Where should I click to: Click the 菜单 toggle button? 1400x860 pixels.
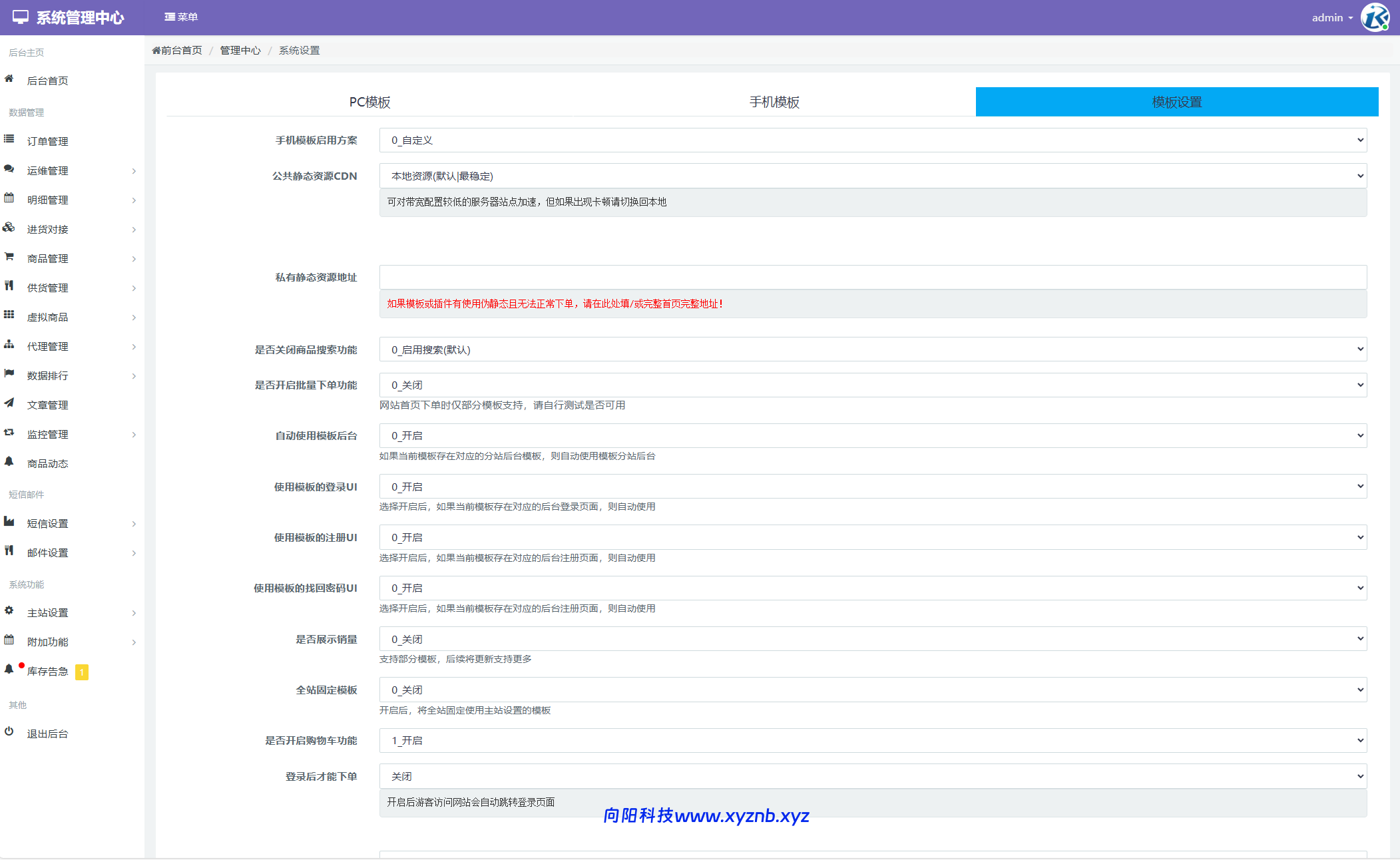181,17
